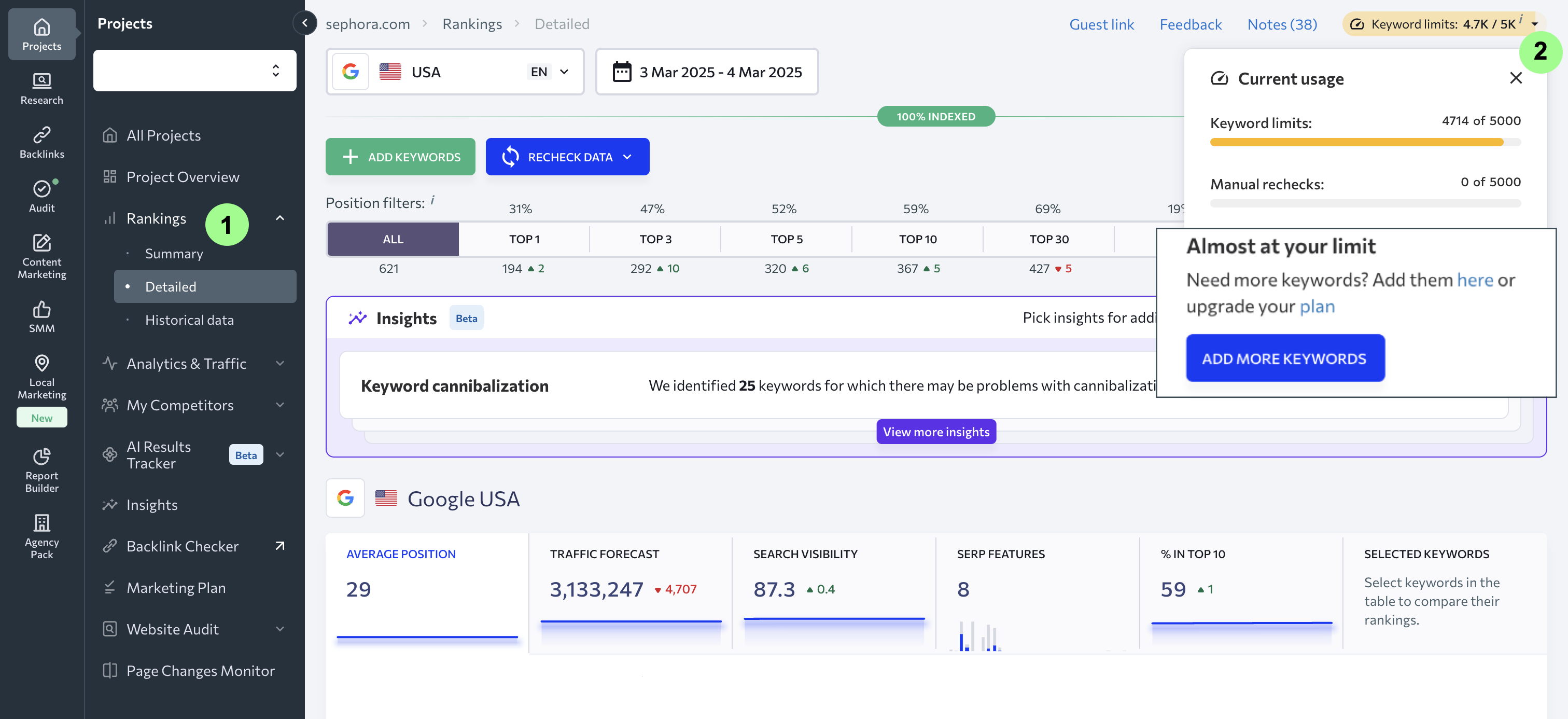Expand the Website Audit section

(280, 629)
